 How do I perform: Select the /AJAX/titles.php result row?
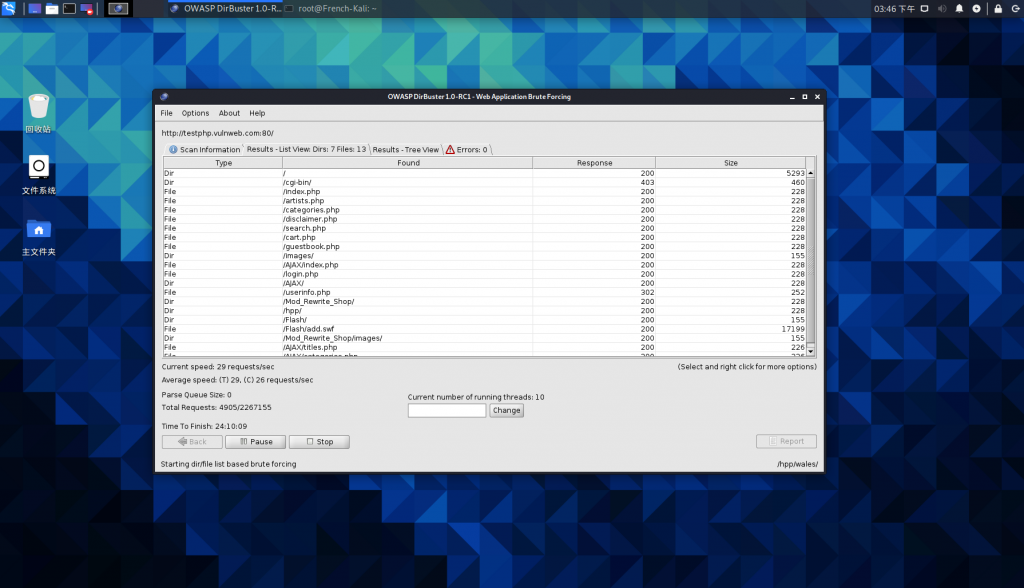(485, 347)
